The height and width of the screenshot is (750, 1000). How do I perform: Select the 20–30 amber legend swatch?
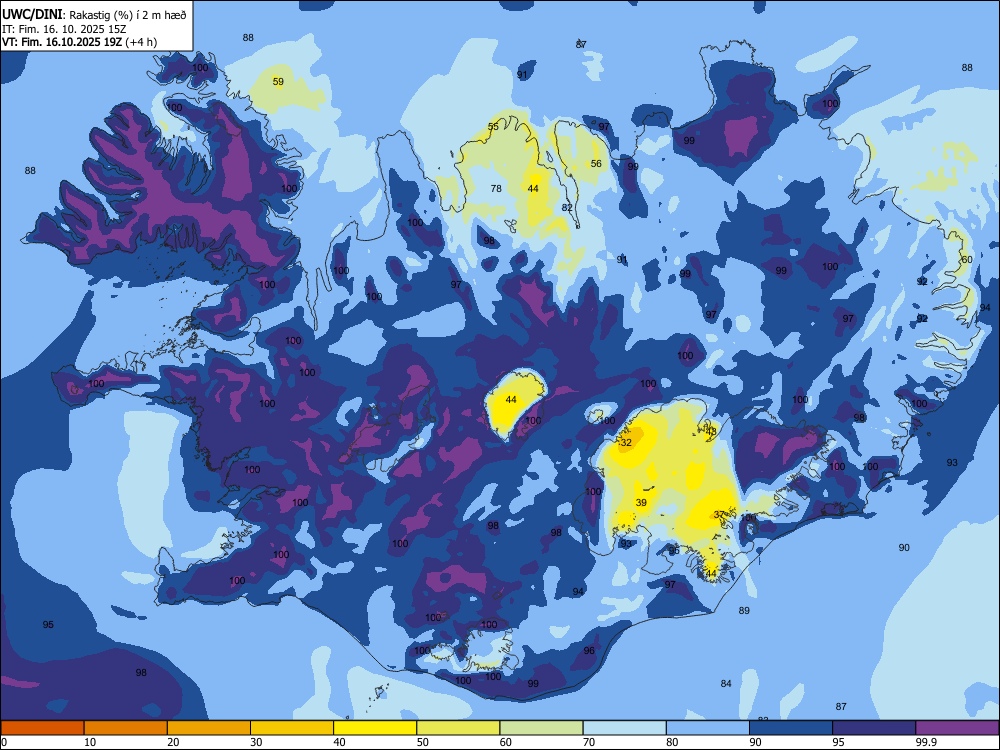coord(209,728)
